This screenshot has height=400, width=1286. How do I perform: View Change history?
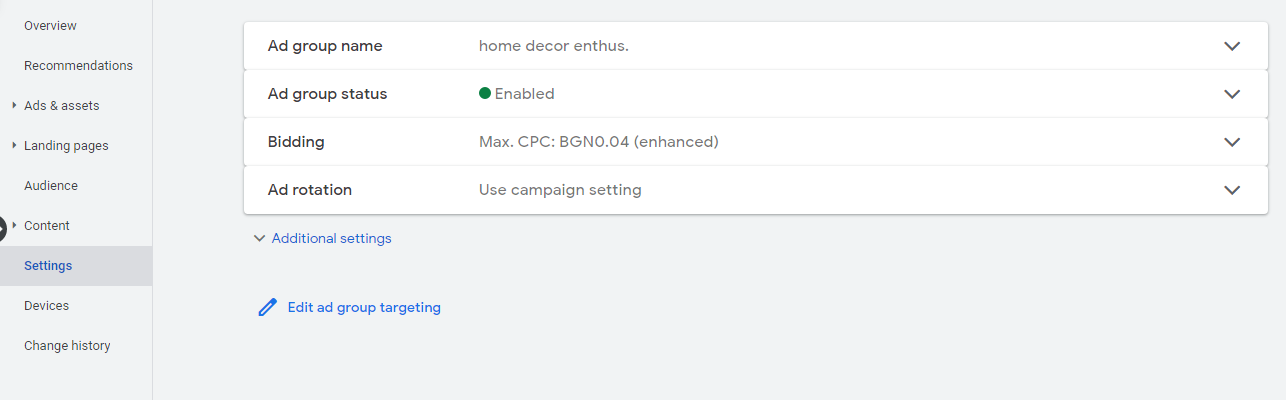pos(67,345)
